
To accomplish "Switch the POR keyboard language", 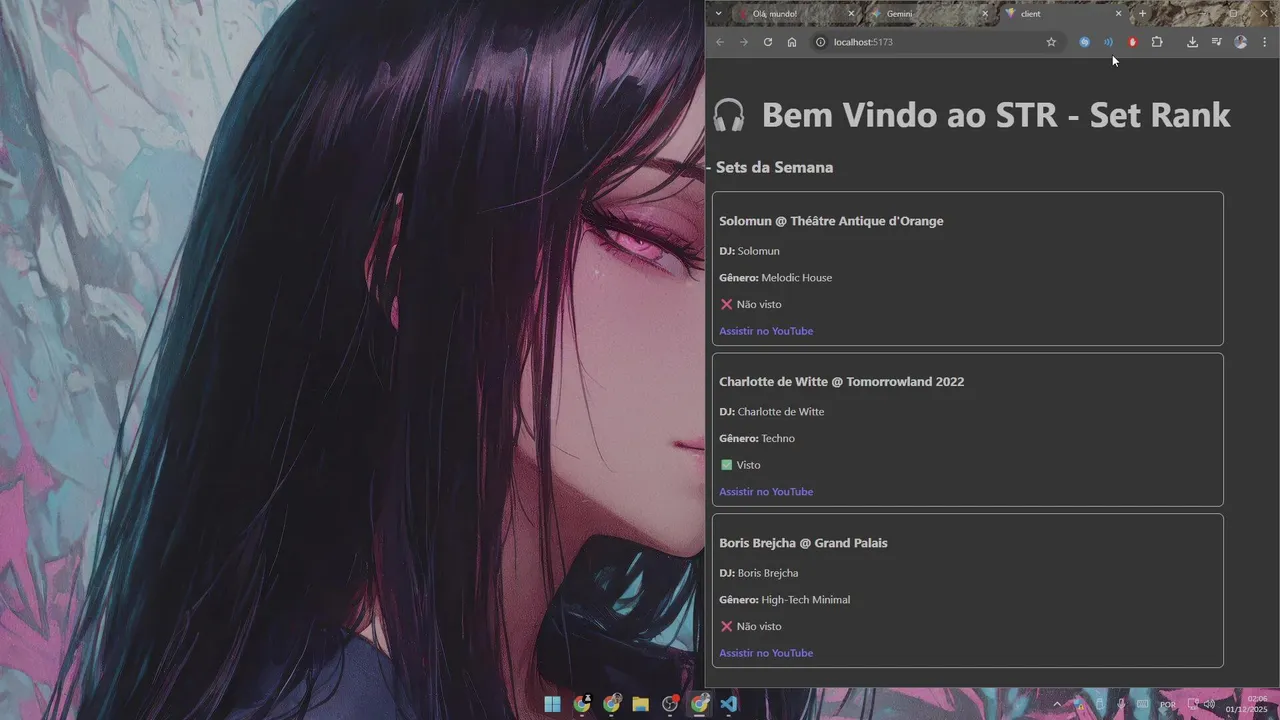I will pos(1167,704).
